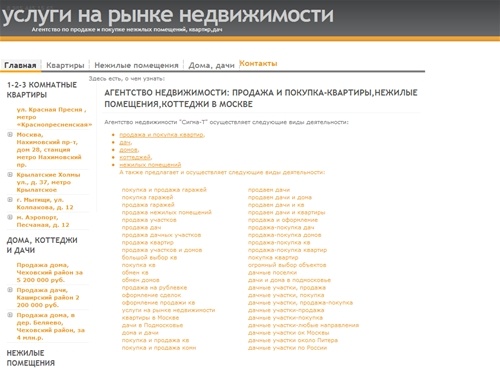Viewport: 500px width, 375px height.
Task: Open the Главная tab
Action: (20, 65)
